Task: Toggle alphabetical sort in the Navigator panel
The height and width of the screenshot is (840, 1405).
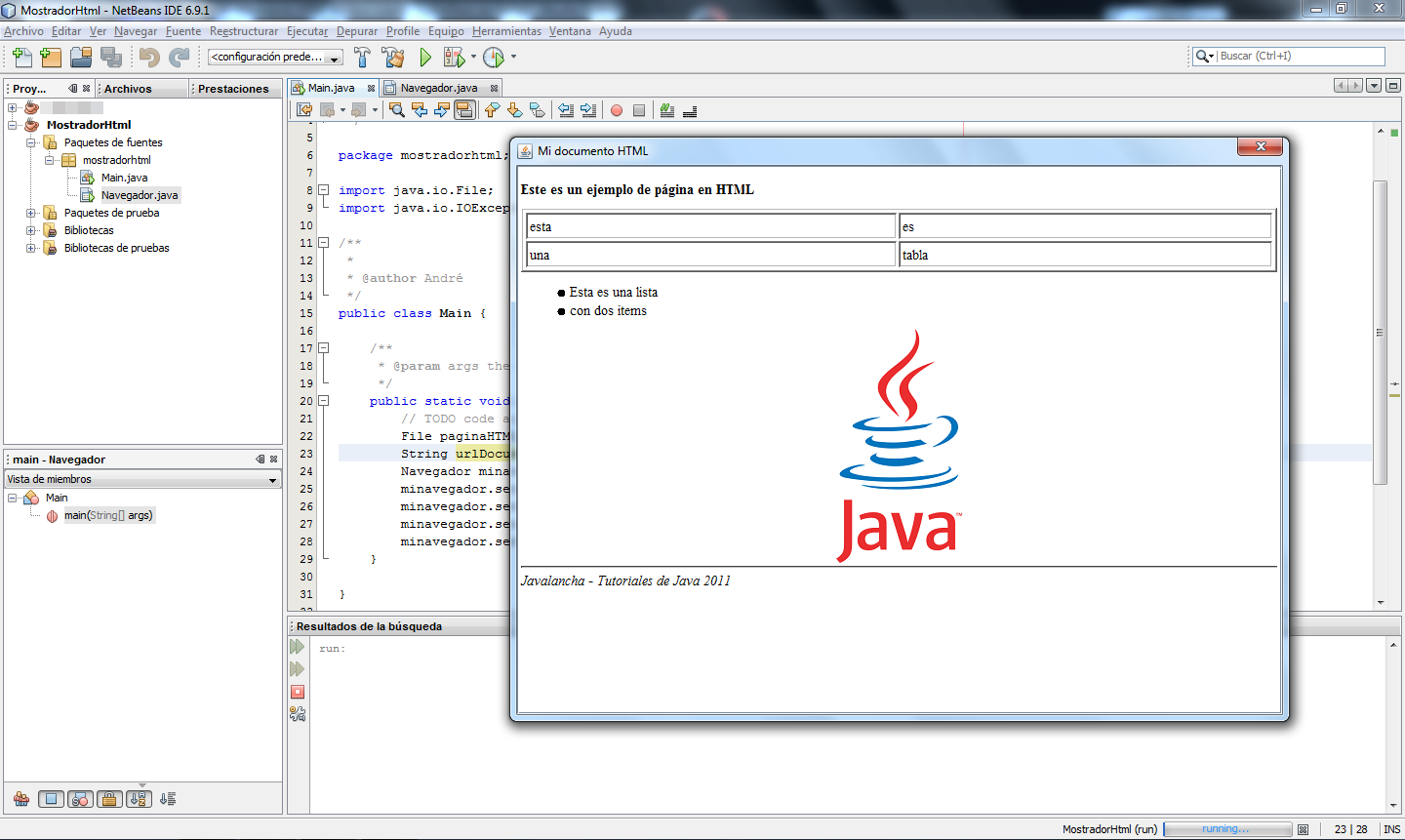Action: click(x=140, y=798)
